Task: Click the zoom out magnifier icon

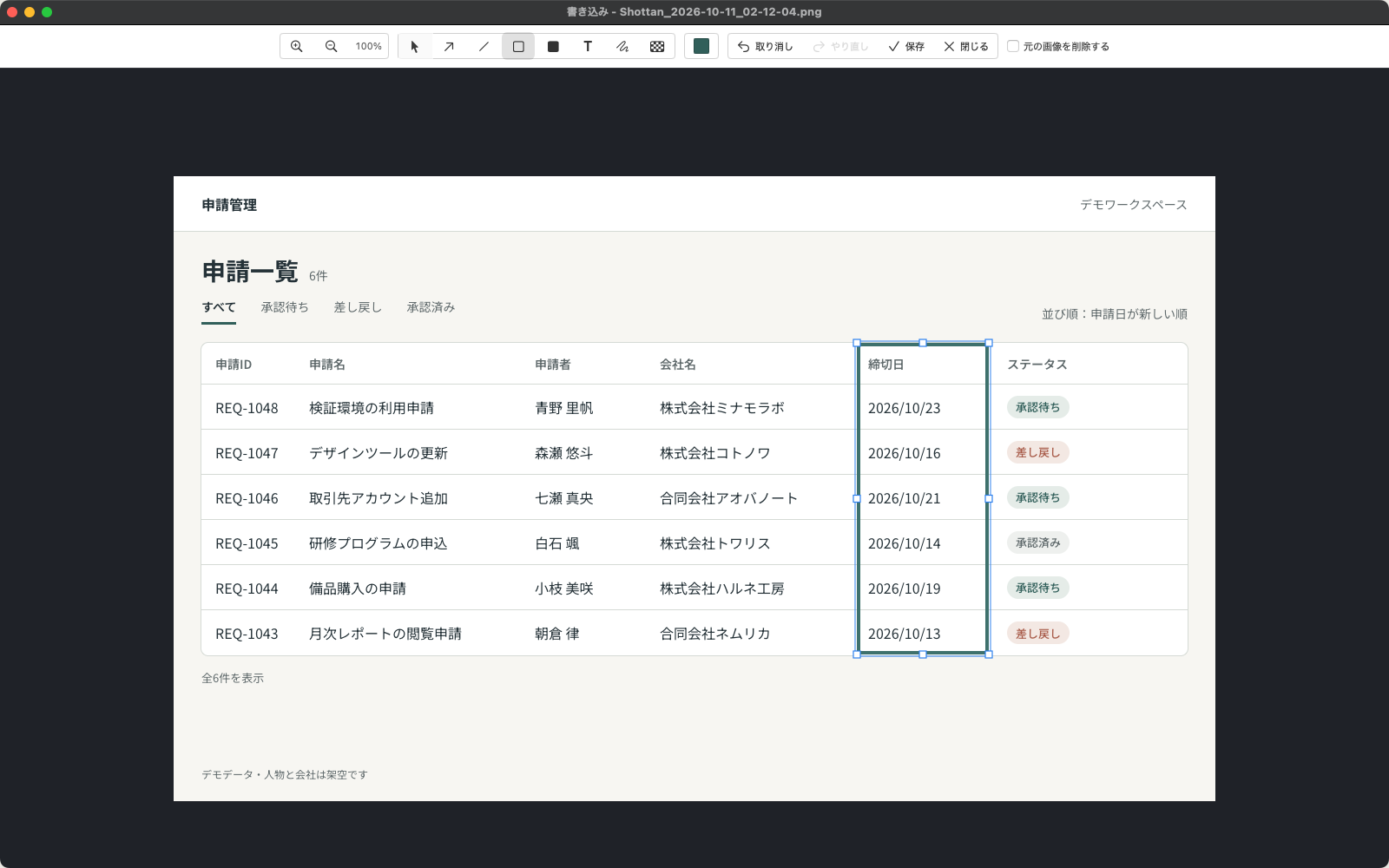Action: 331,46
